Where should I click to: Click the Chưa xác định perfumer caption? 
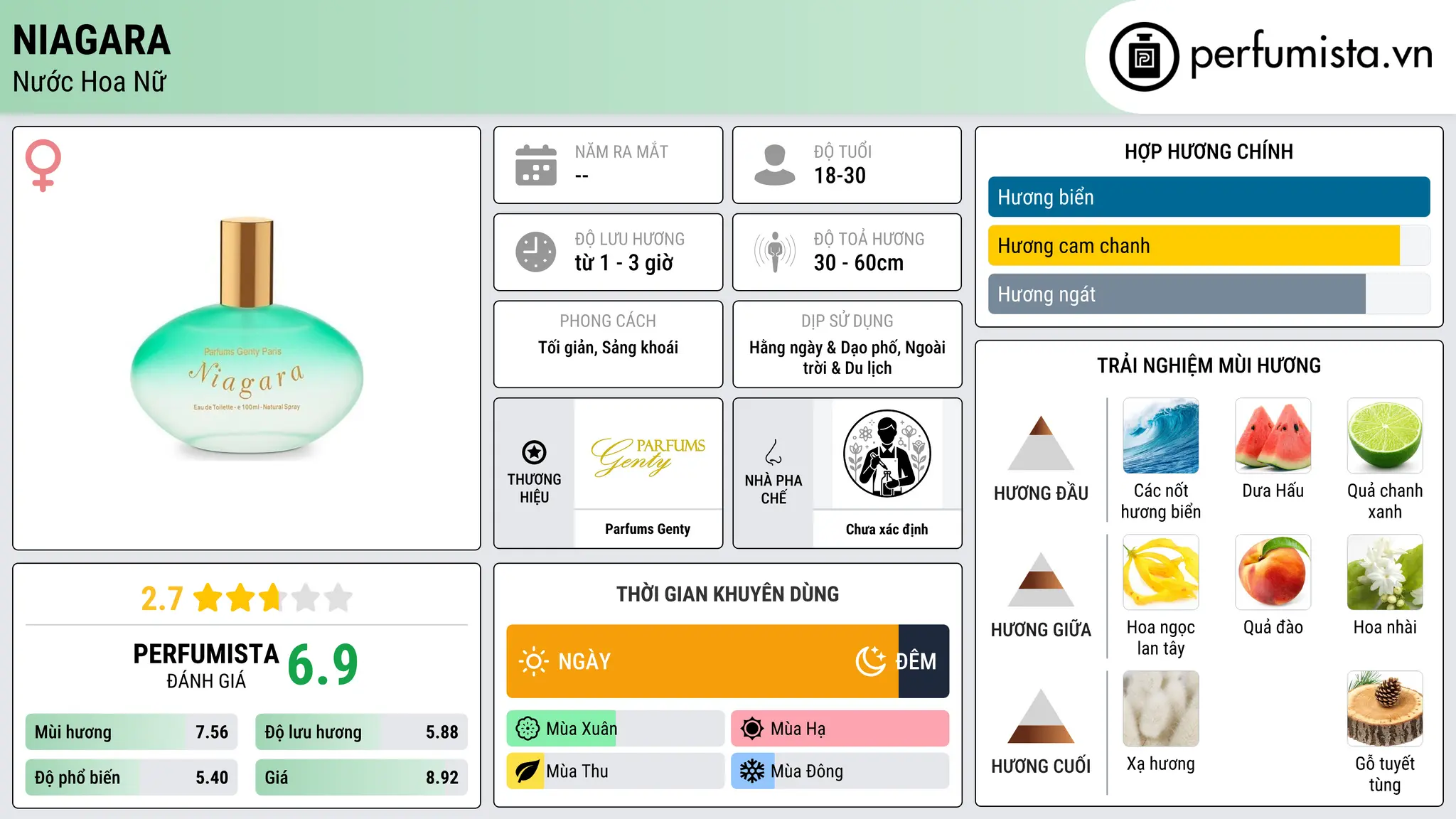click(887, 529)
